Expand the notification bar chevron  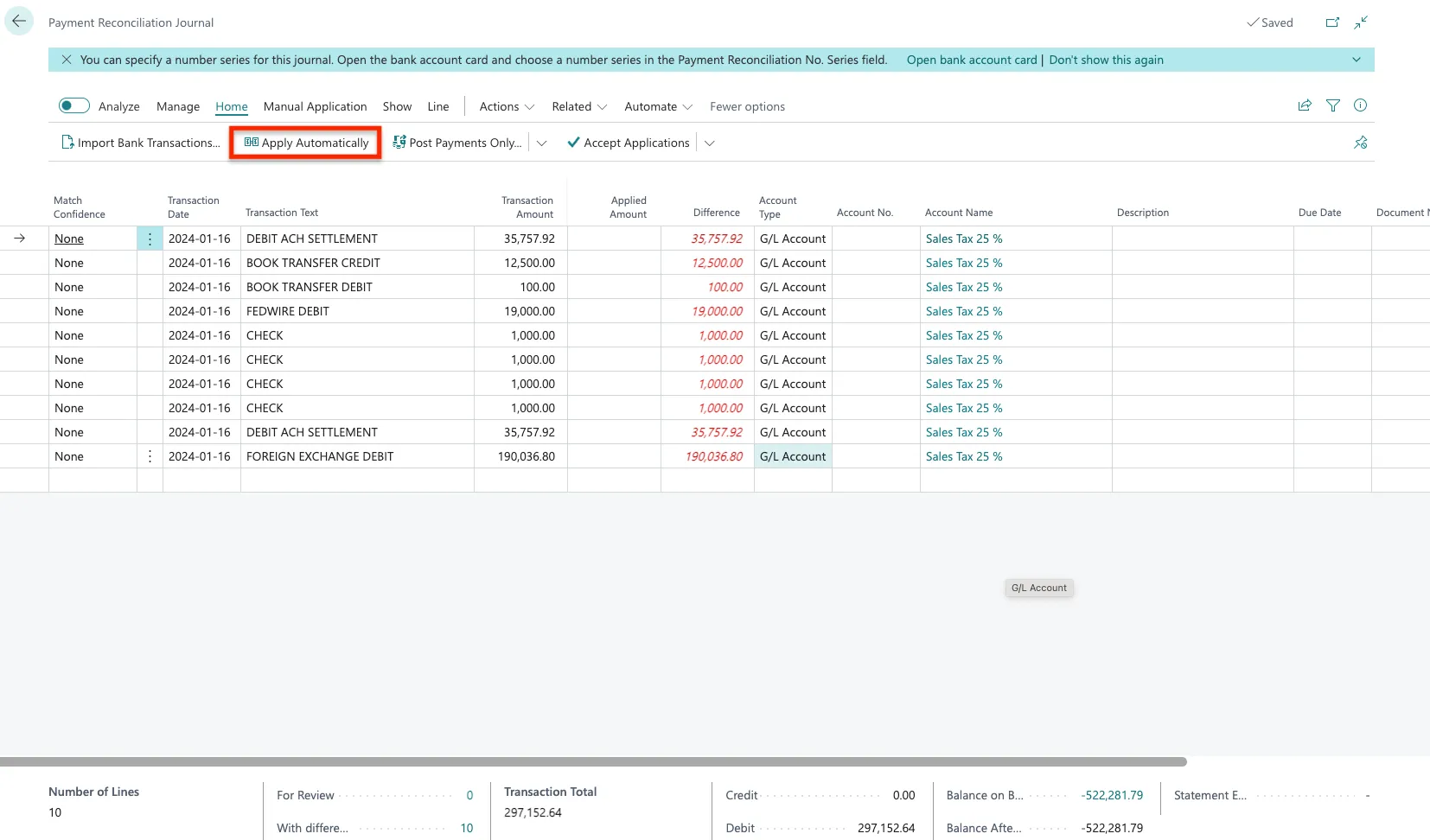1357,60
